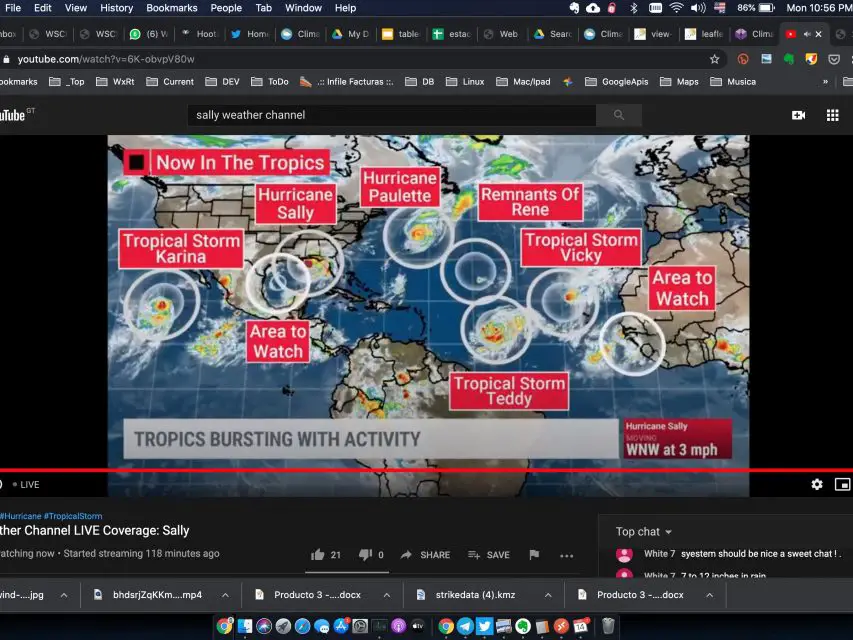The width and height of the screenshot is (853, 640).
Task: Open the Maps bookmarks folder
Action: [x=679, y=82]
